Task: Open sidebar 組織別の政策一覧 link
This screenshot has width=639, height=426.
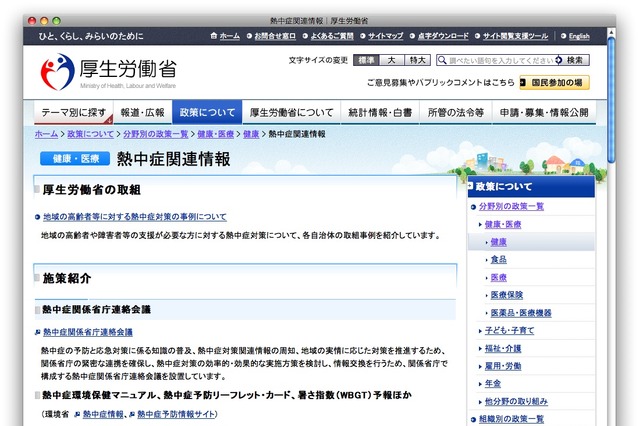Action: click(511, 419)
